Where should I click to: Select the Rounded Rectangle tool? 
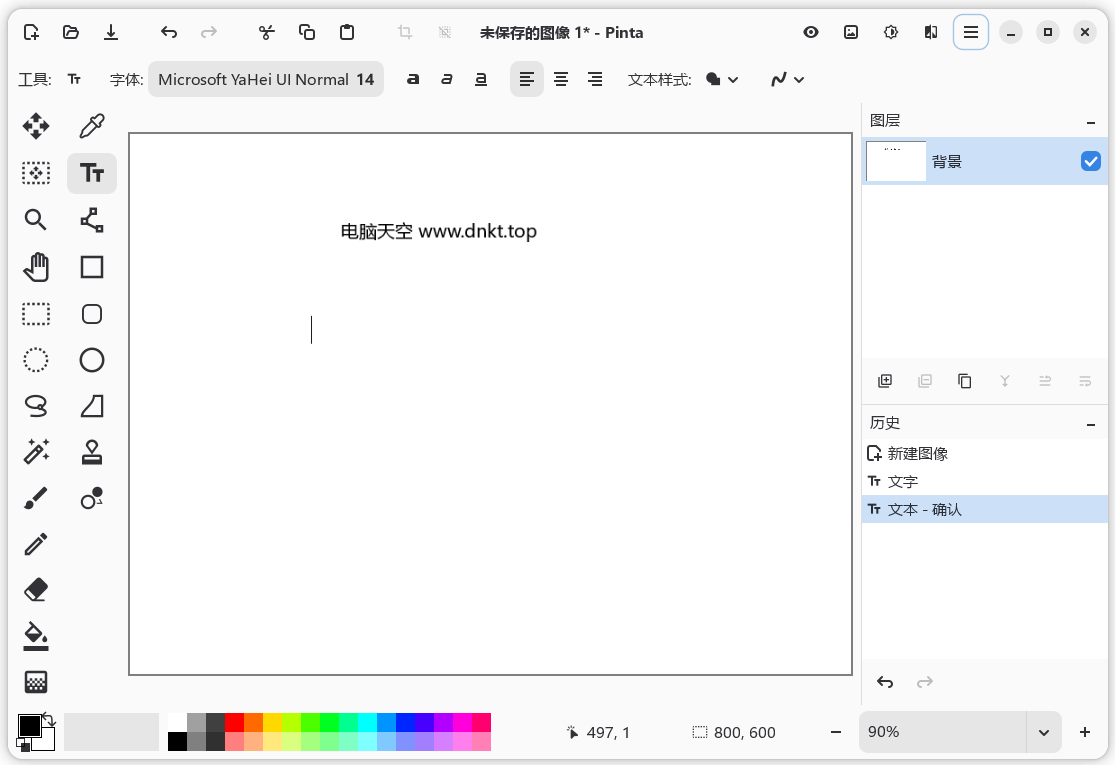pos(92,314)
